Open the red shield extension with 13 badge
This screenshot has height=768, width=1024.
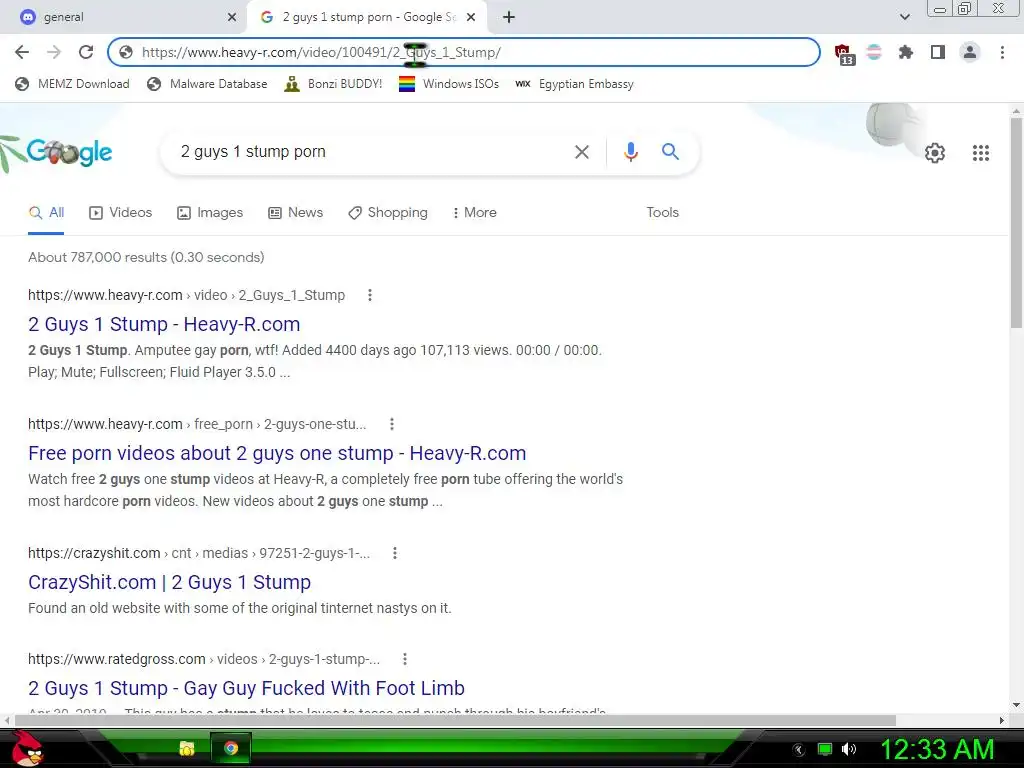[x=843, y=54]
